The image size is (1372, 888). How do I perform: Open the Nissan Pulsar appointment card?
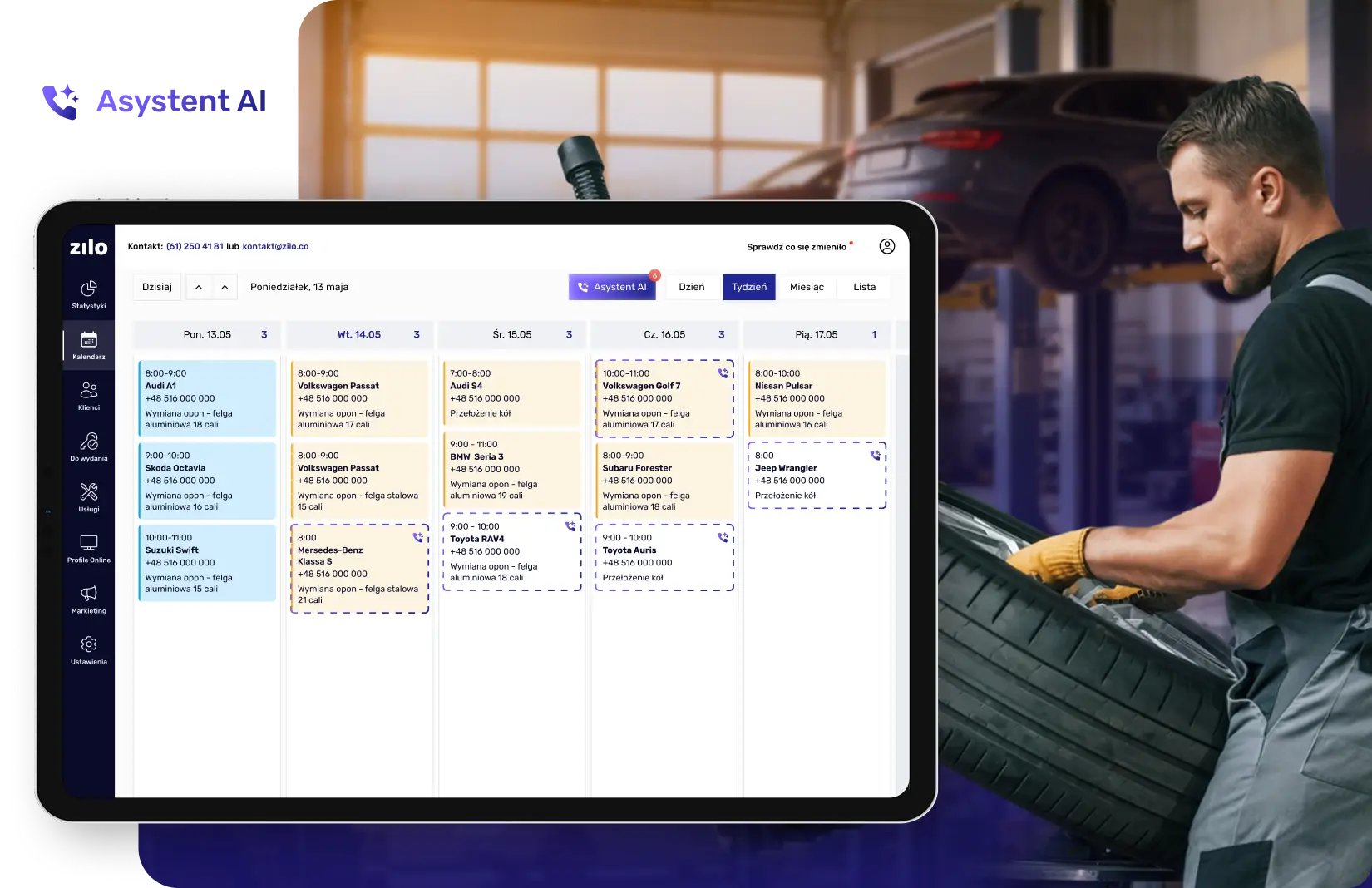click(817, 398)
